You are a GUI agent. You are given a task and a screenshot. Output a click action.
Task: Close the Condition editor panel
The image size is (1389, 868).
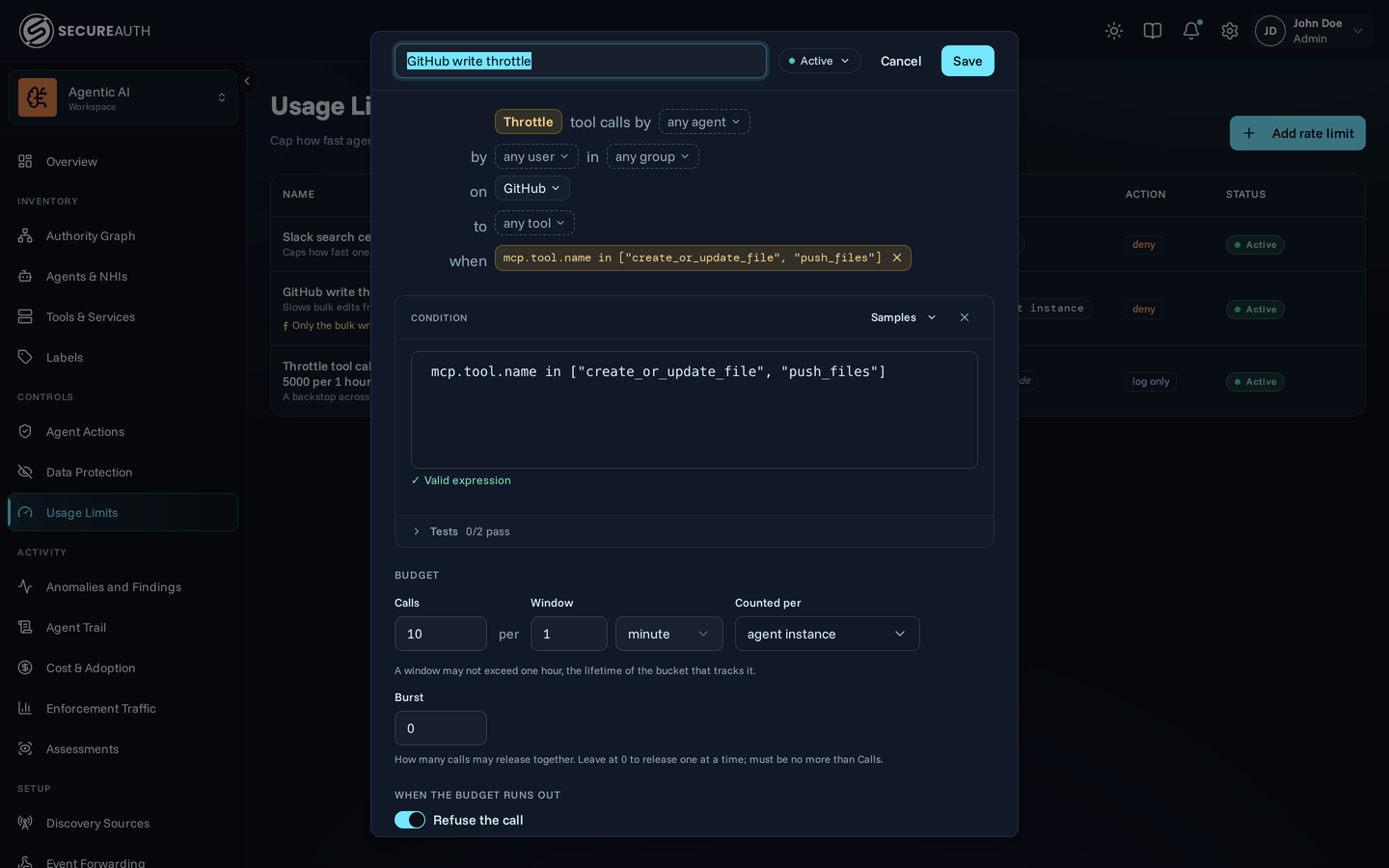[x=965, y=317]
